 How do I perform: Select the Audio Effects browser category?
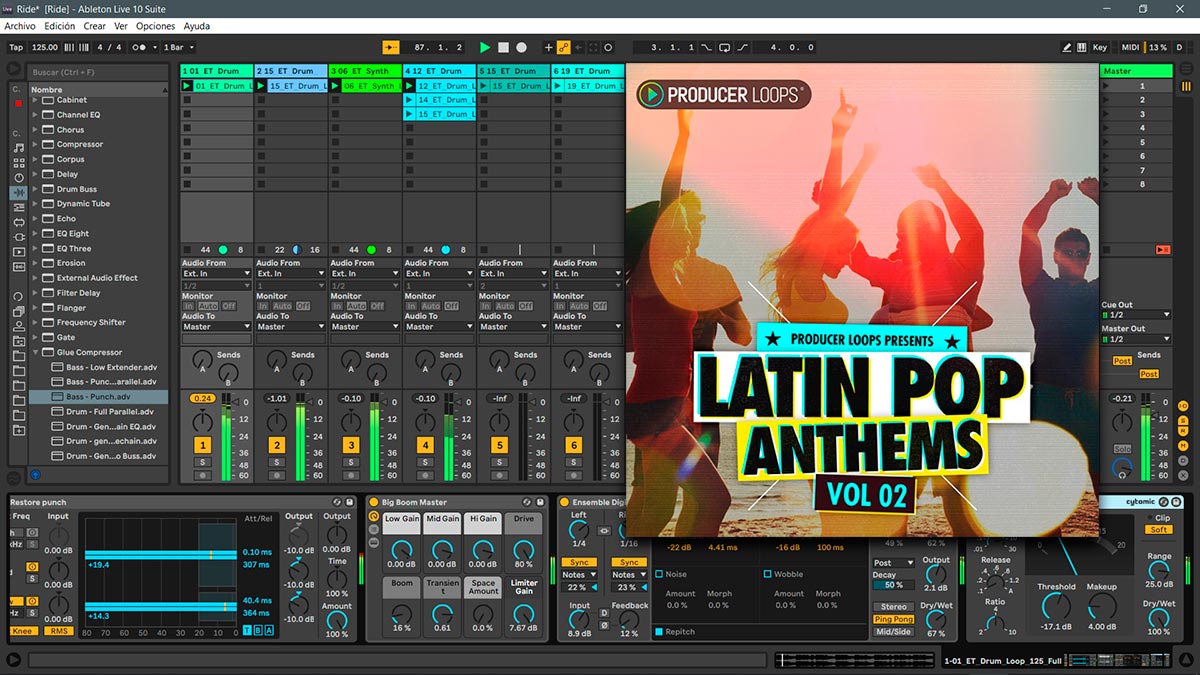(x=19, y=192)
